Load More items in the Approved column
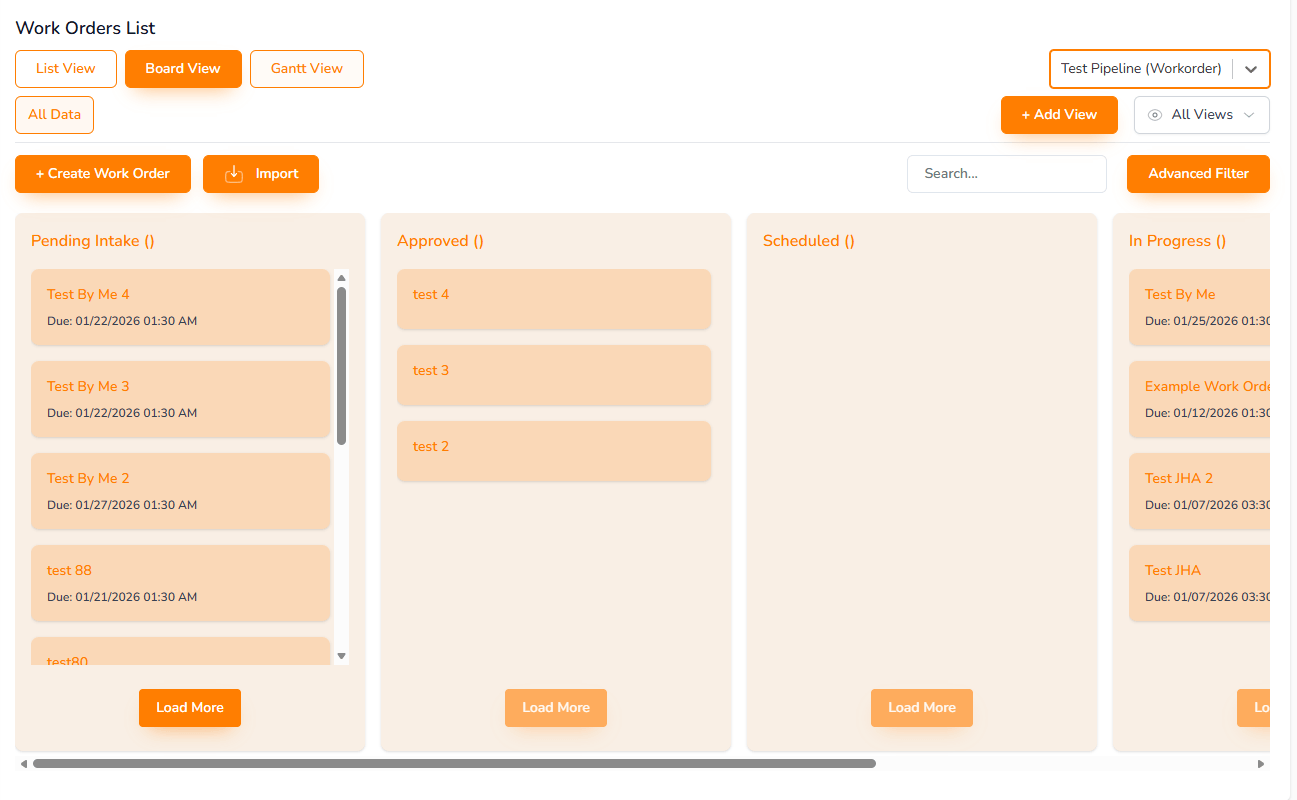This screenshot has height=800, width=1297. [x=556, y=707]
